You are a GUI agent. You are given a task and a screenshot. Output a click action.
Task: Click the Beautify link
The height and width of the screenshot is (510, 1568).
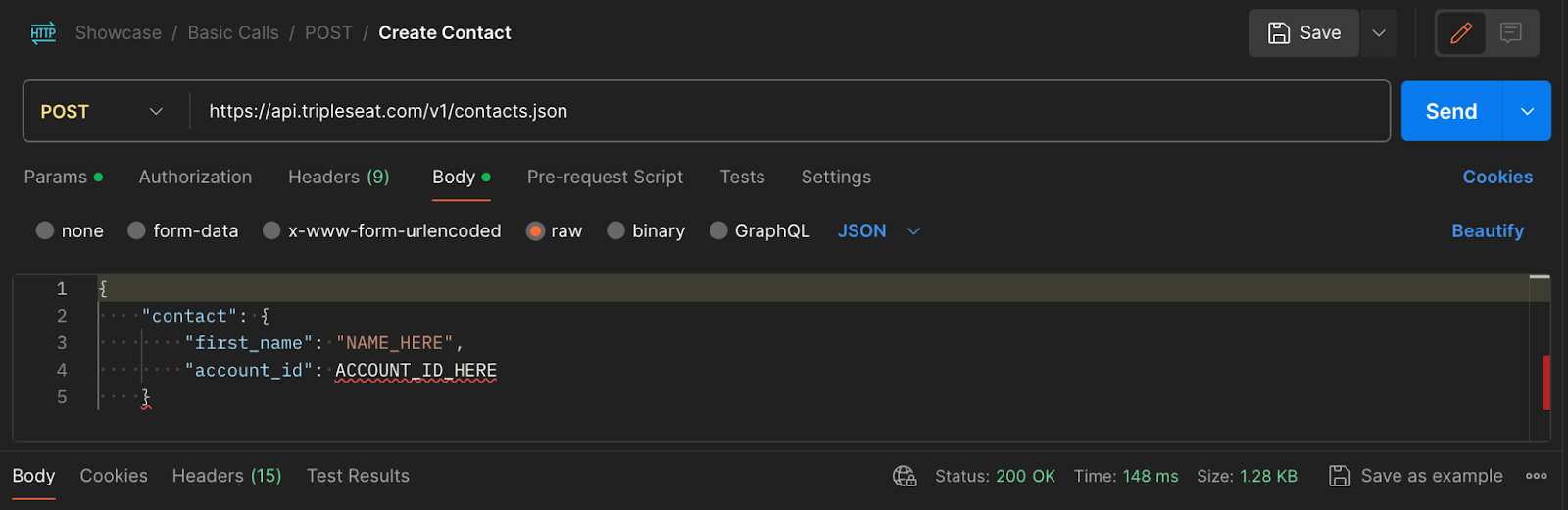pos(1488,230)
